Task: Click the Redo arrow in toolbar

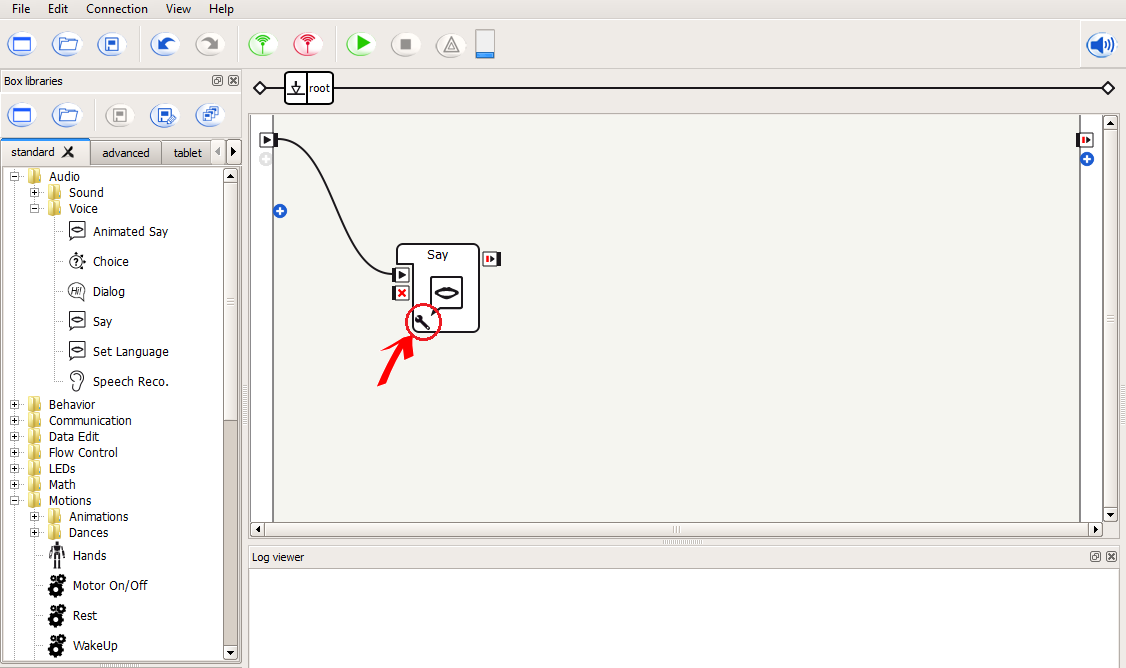Action: [209, 44]
